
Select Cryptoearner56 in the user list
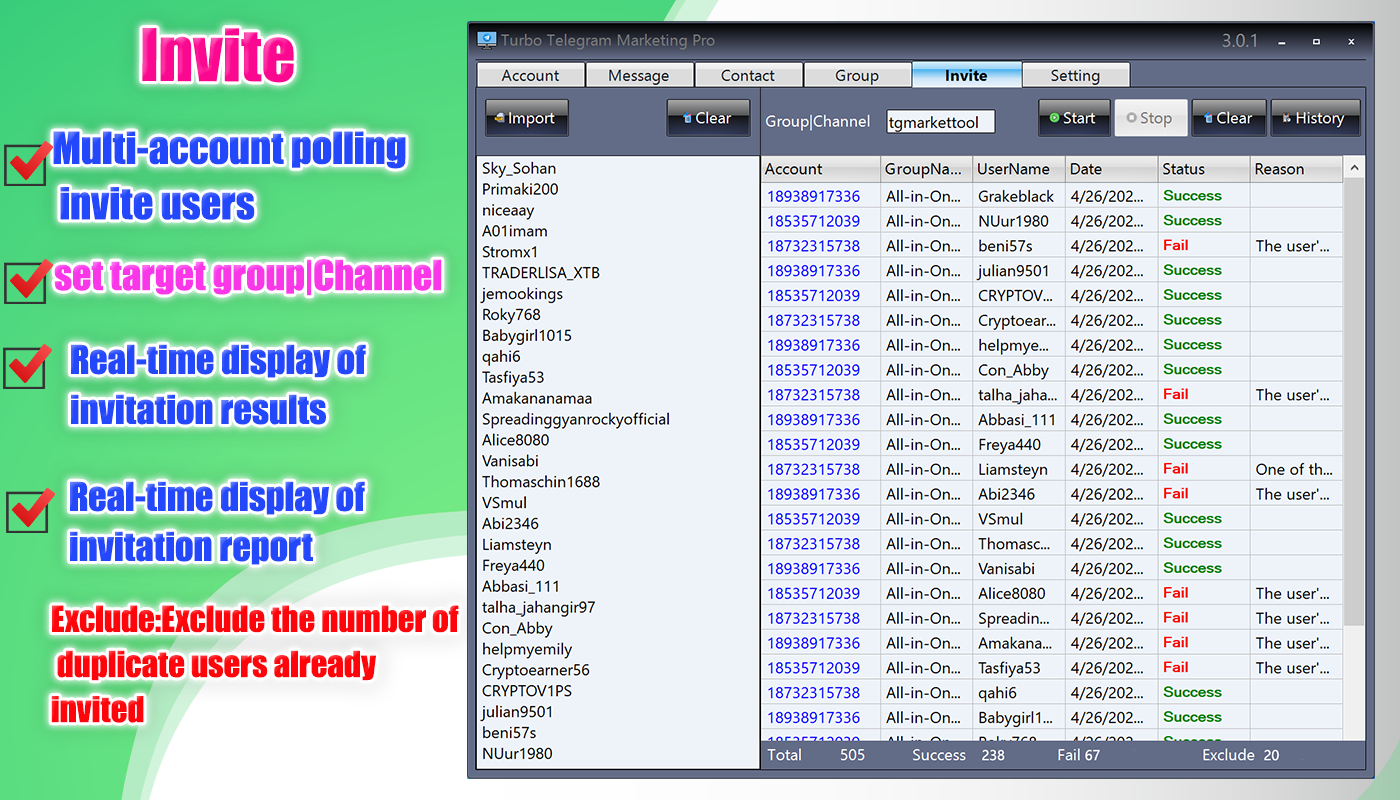pyautogui.click(x=536, y=670)
